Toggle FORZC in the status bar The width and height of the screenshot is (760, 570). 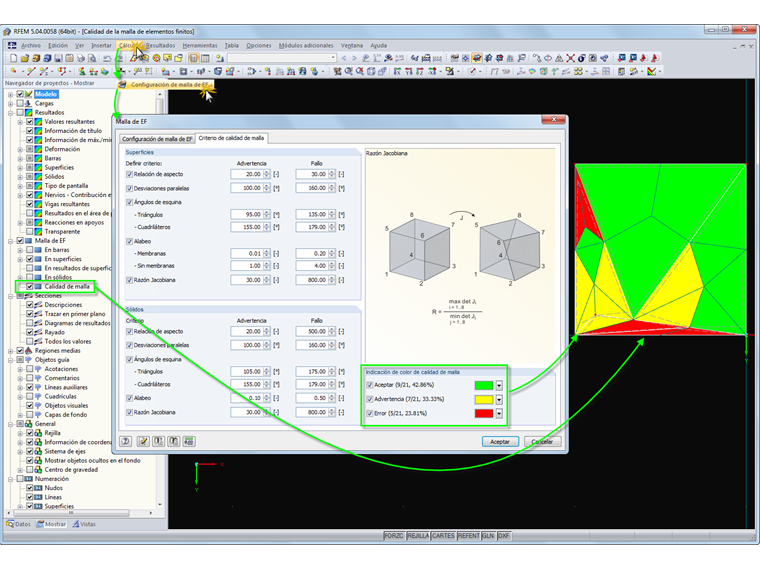point(394,536)
